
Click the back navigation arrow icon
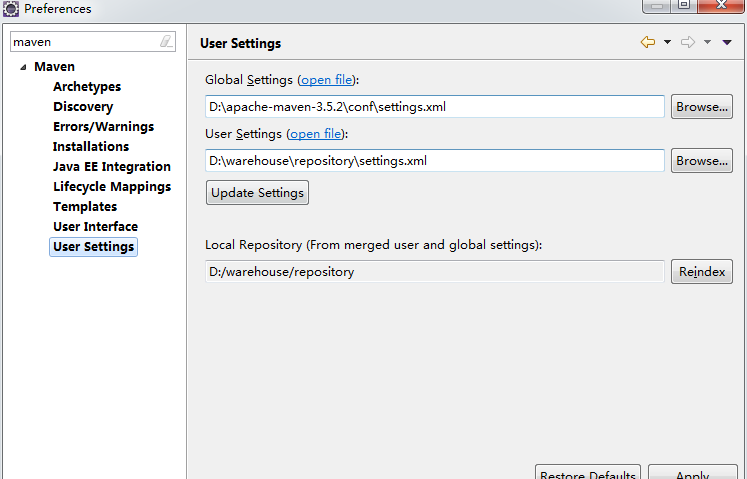(x=648, y=42)
